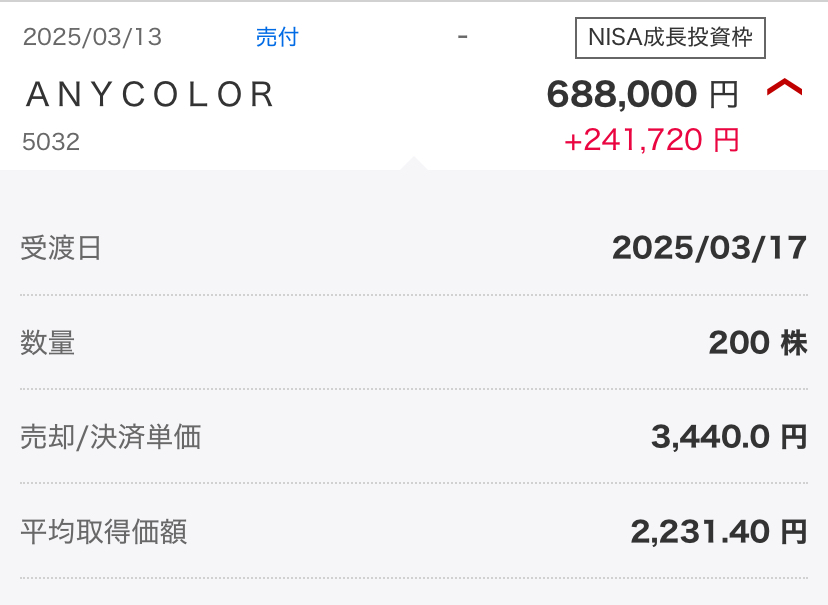Tap the blue 売付 trade type label
This screenshot has width=828, height=605.
pos(277,38)
